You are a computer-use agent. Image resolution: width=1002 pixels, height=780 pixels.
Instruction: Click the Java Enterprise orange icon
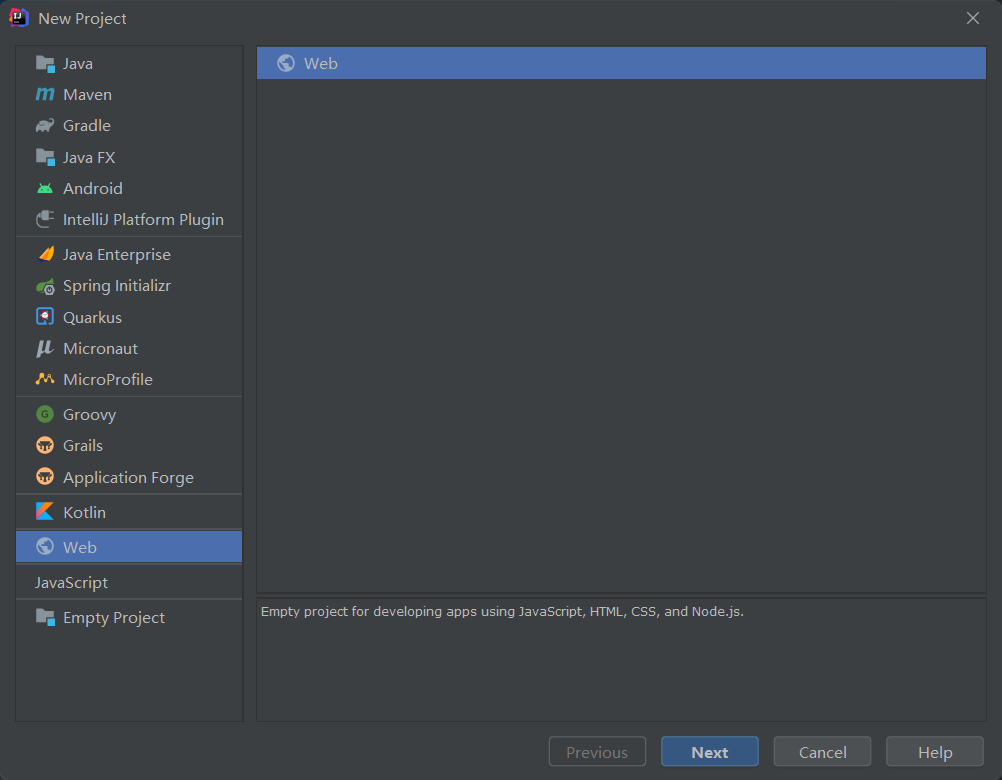[x=45, y=254]
